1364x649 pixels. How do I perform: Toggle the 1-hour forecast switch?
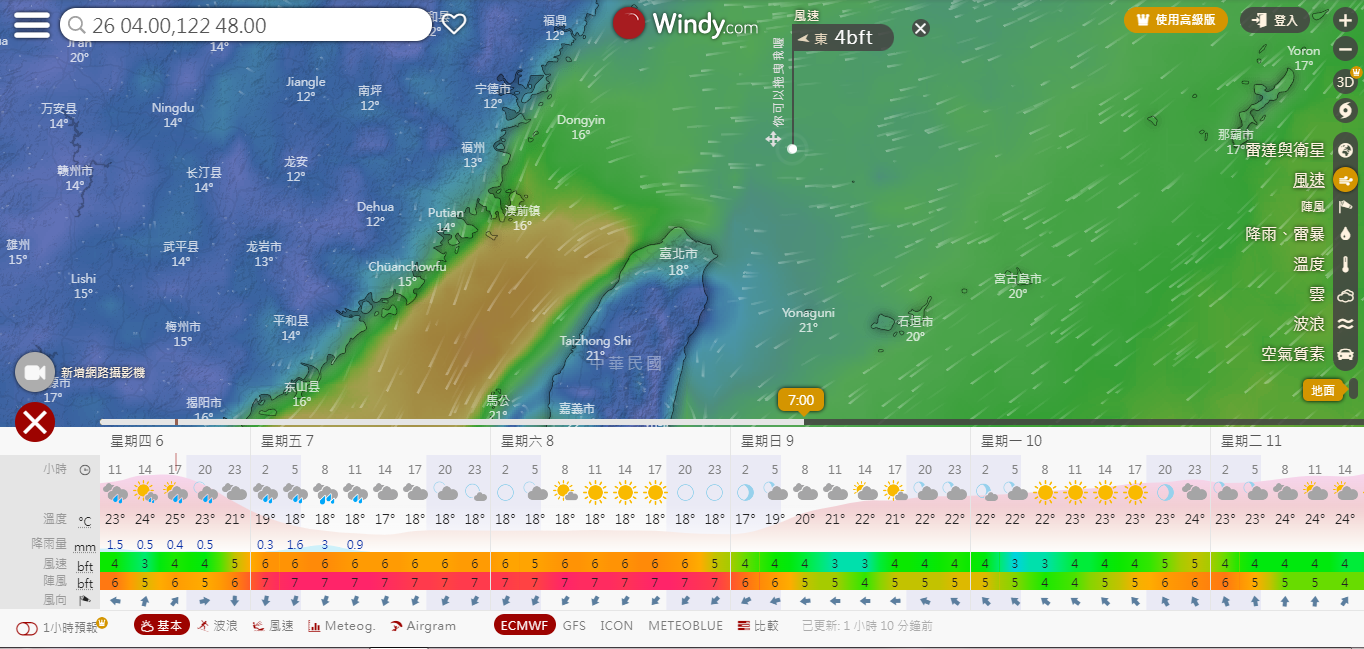coord(27,628)
